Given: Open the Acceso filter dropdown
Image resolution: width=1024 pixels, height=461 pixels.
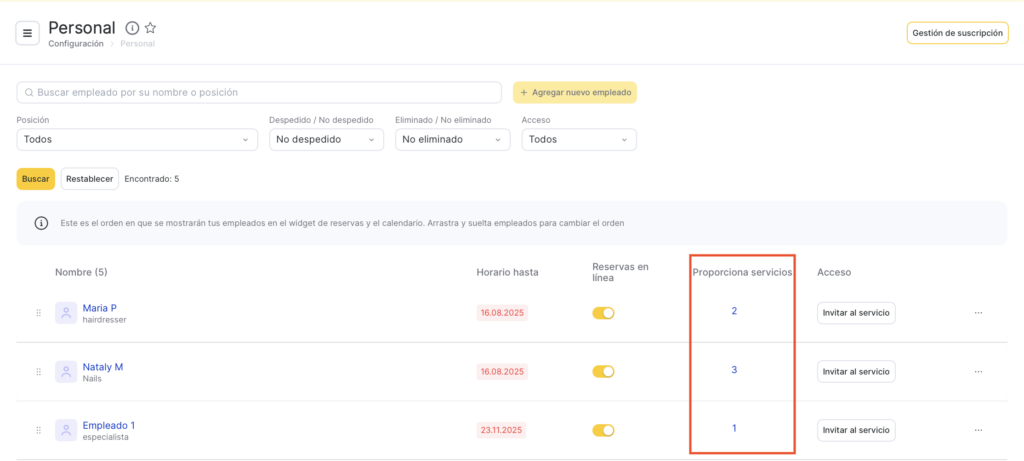Looking at the screenshot, I should pyautogui.click(x=578, y=139).
